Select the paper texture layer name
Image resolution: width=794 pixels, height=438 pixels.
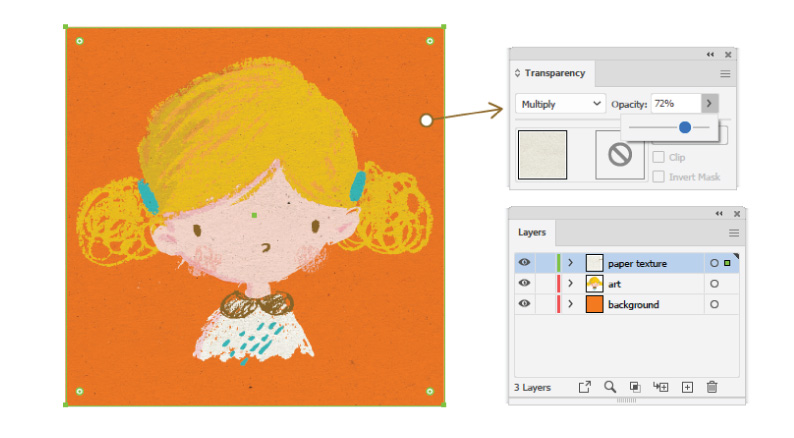click(x=637, y=263)
